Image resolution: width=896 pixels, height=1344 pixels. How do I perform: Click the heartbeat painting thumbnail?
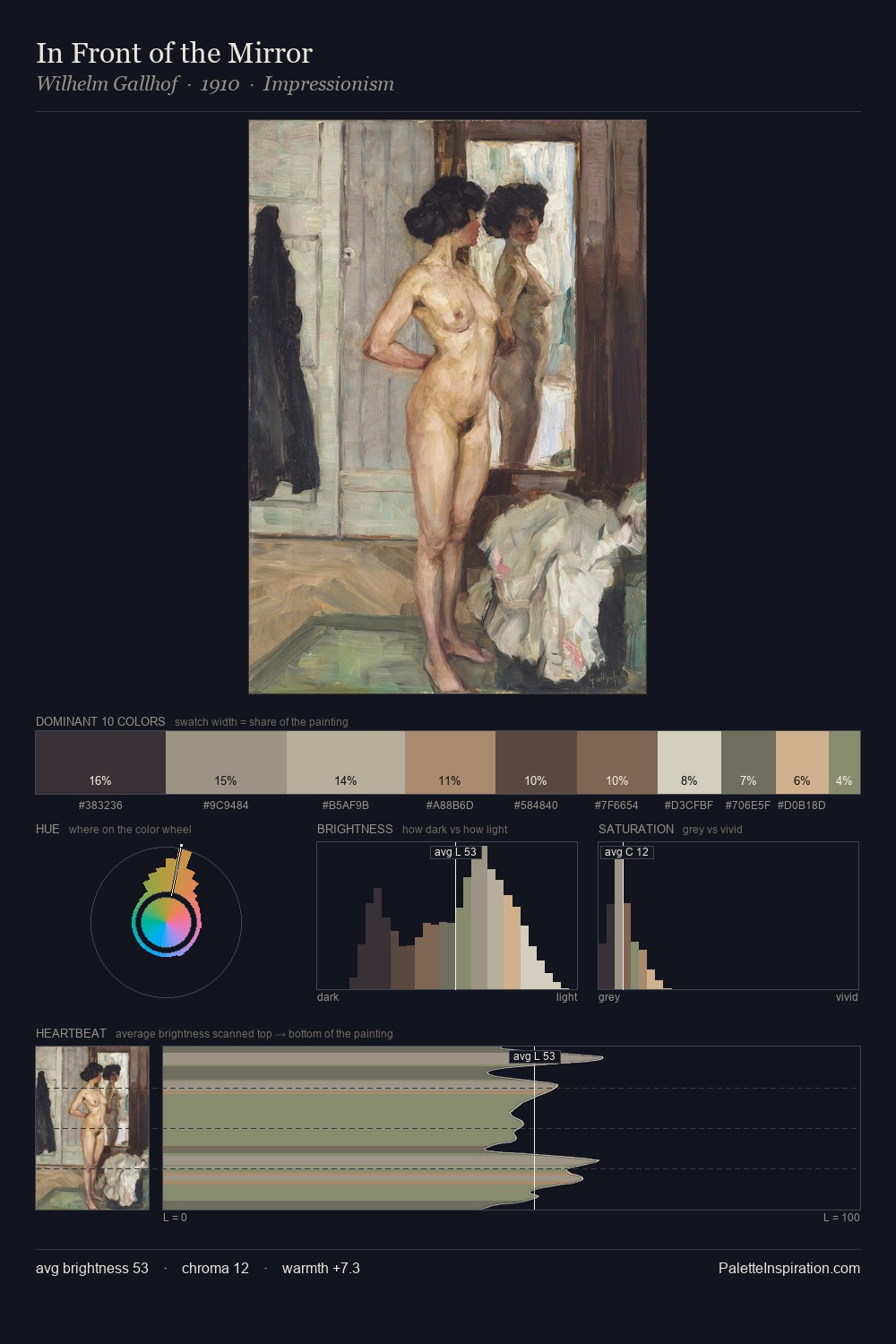pos(92,1128)
